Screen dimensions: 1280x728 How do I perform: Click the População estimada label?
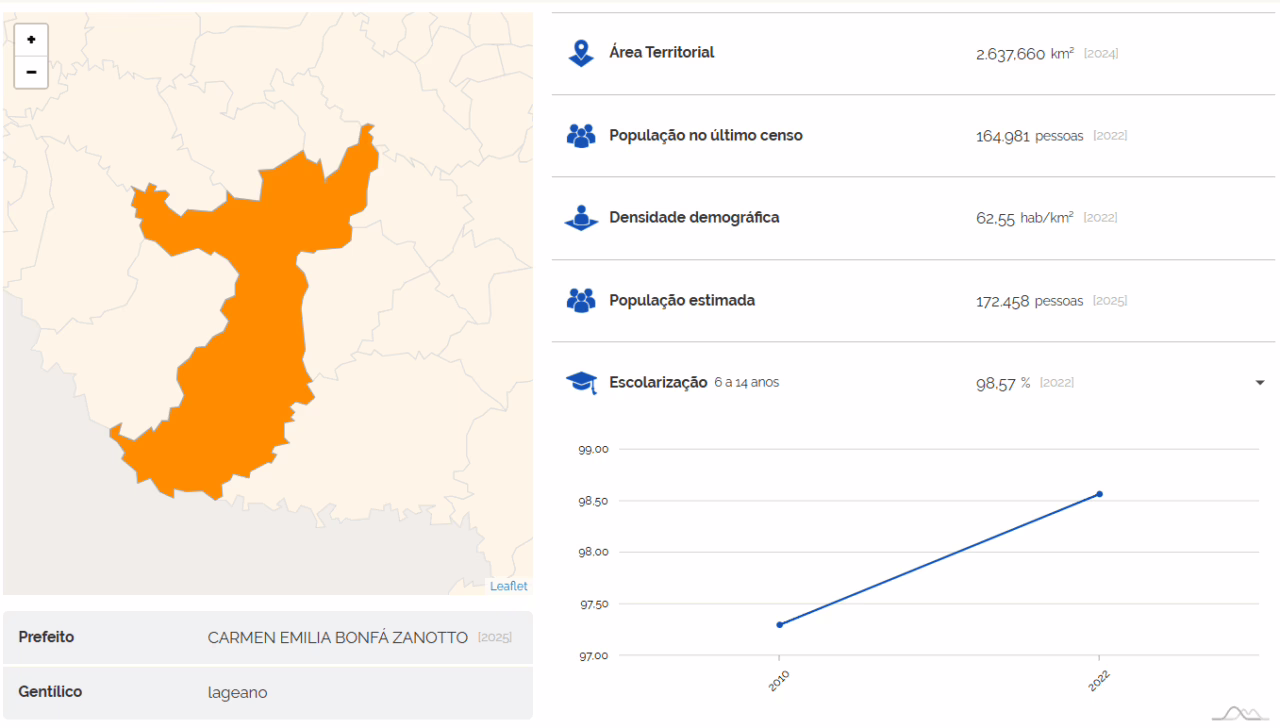pos(682,300)
